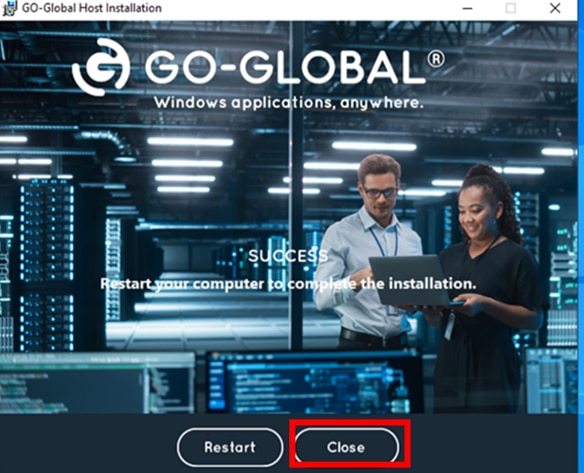The image size is (584, 473).
Task: Click the registered trademark symbol
Action: point(435,60)
